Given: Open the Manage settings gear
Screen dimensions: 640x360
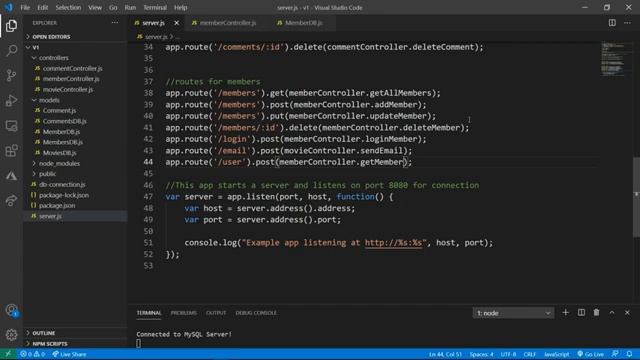Looking at the screenshot, I should pyautogui.click(x=11, y=335).
